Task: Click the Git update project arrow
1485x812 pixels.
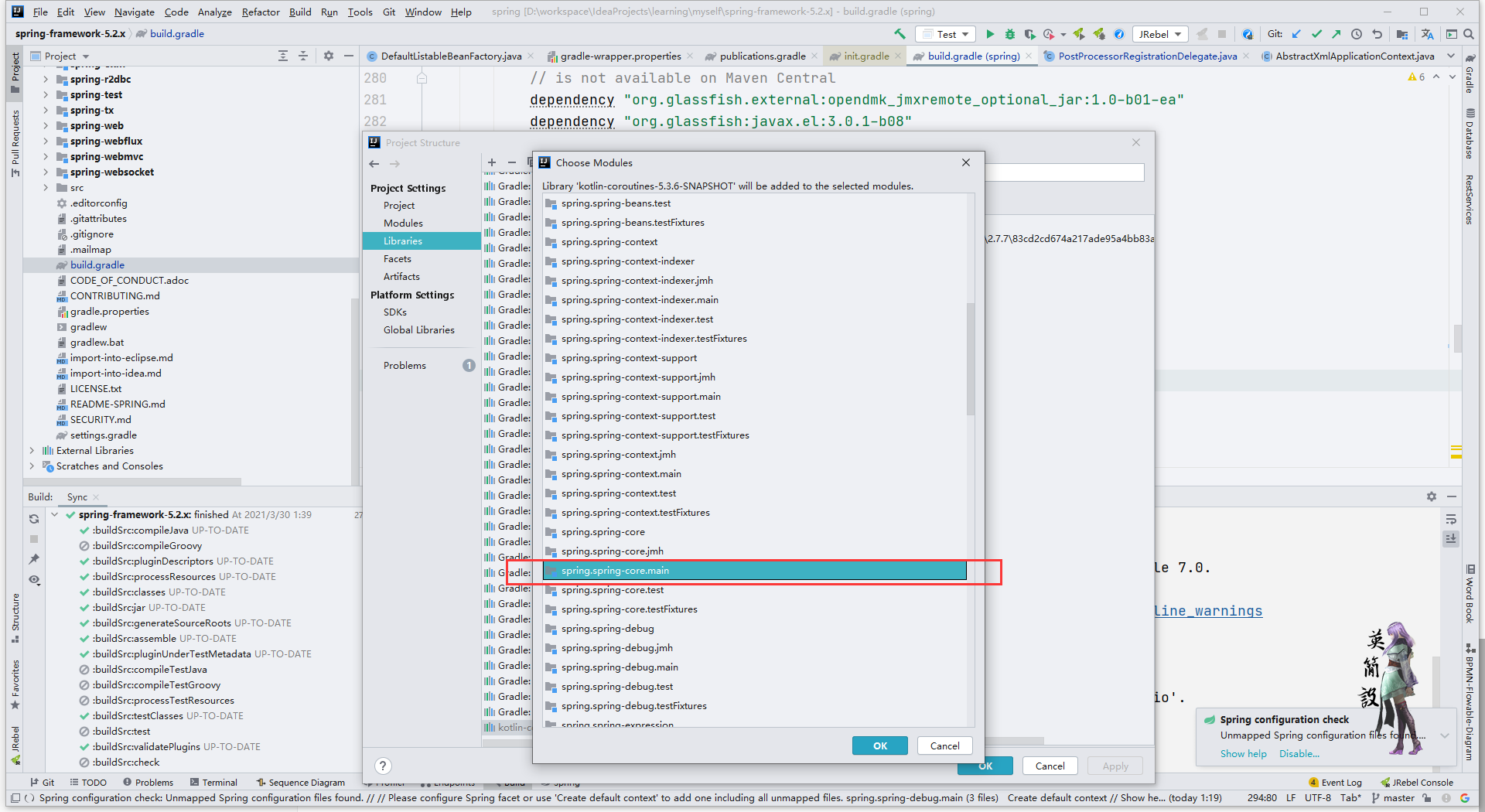Action: click(1296, 34)
